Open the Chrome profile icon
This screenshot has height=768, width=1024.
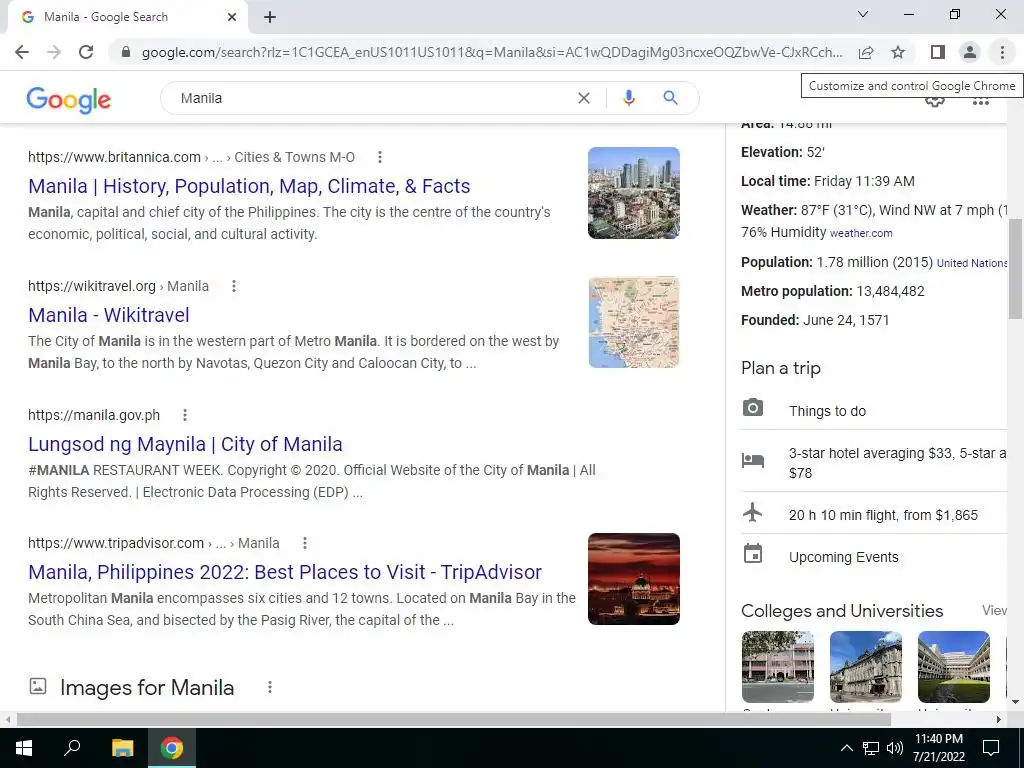point(970,52)
